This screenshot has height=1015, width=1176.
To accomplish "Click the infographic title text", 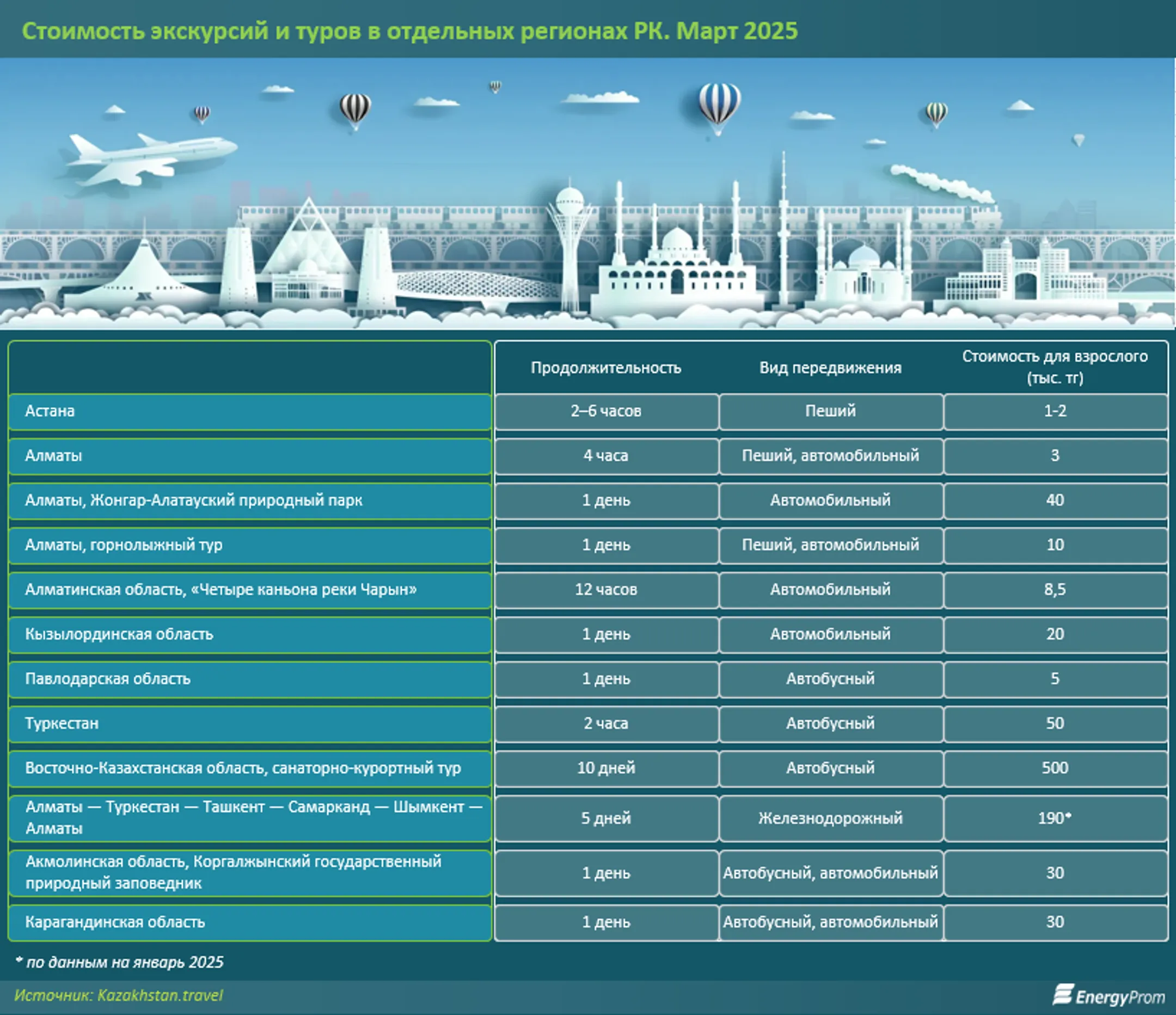I will [410, 30].
